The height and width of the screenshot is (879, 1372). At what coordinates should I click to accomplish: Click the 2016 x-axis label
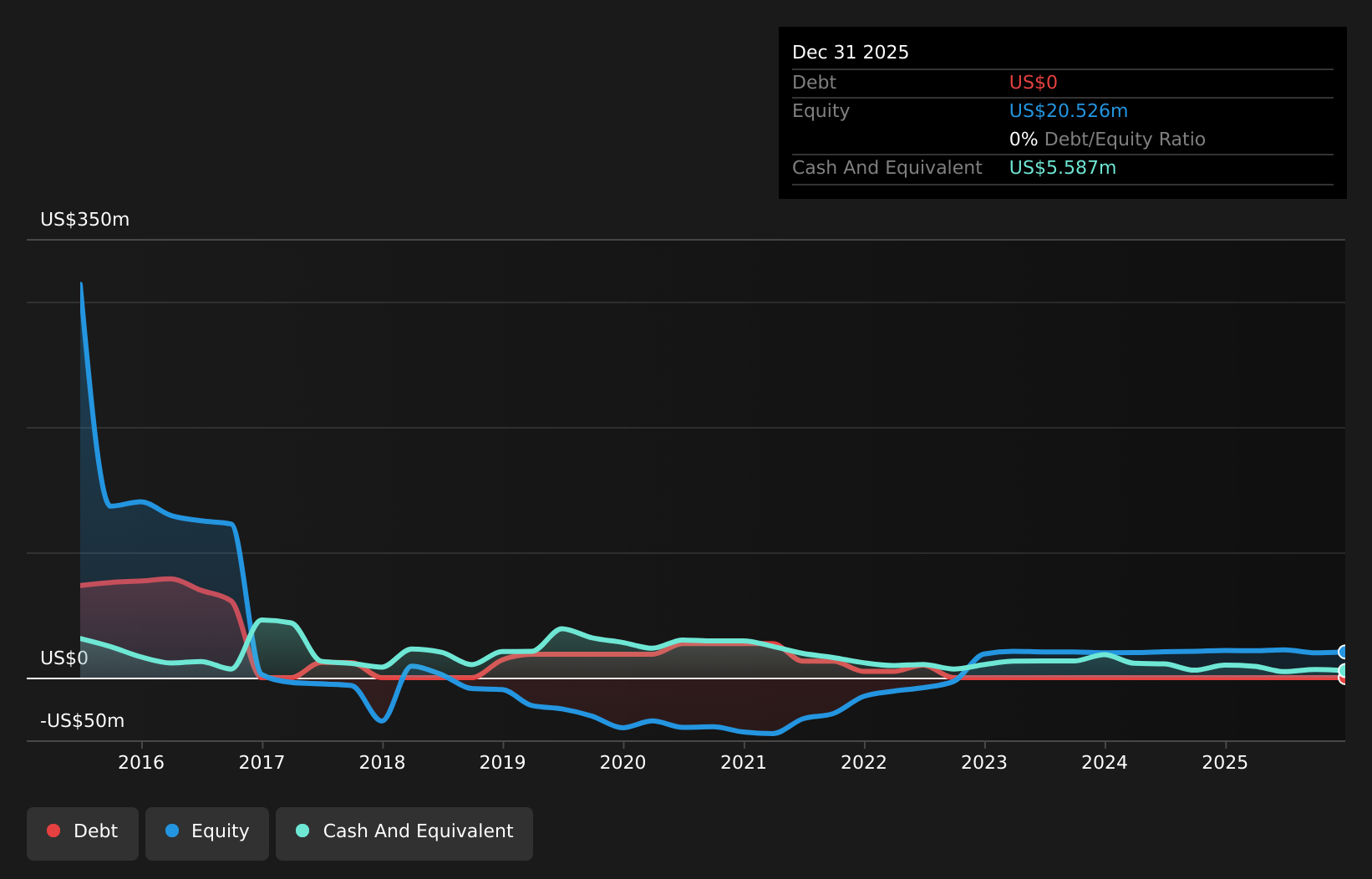(141, 762)
